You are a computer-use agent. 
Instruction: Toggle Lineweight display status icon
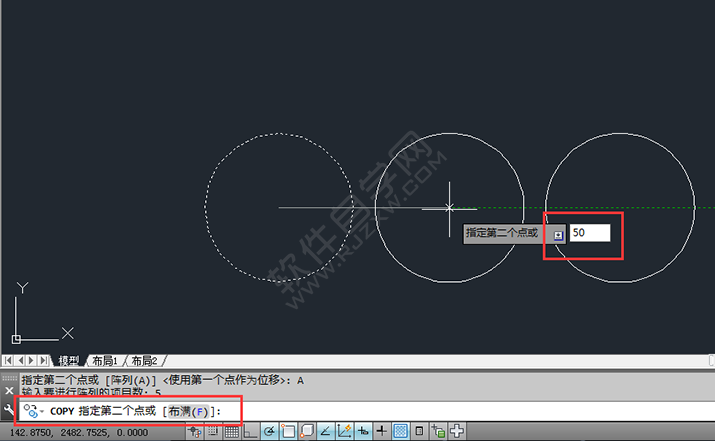point(382,431)
